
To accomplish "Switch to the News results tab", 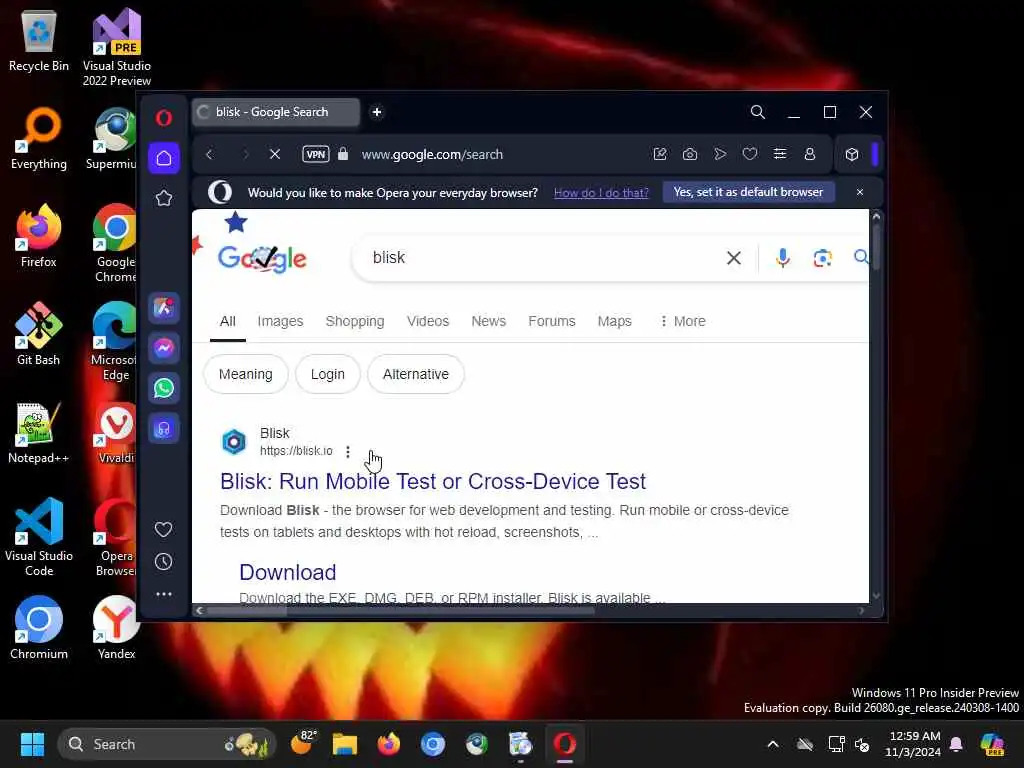I will coord(488,321).
